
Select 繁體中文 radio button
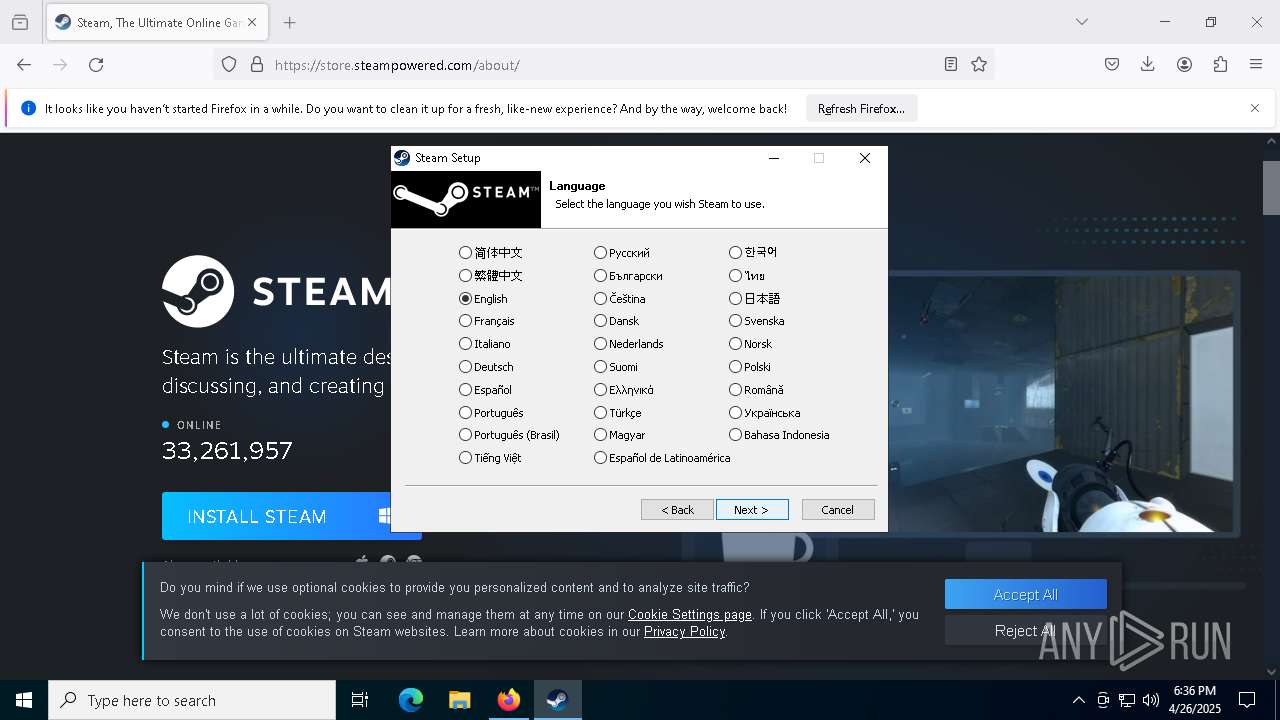[491, 276]
